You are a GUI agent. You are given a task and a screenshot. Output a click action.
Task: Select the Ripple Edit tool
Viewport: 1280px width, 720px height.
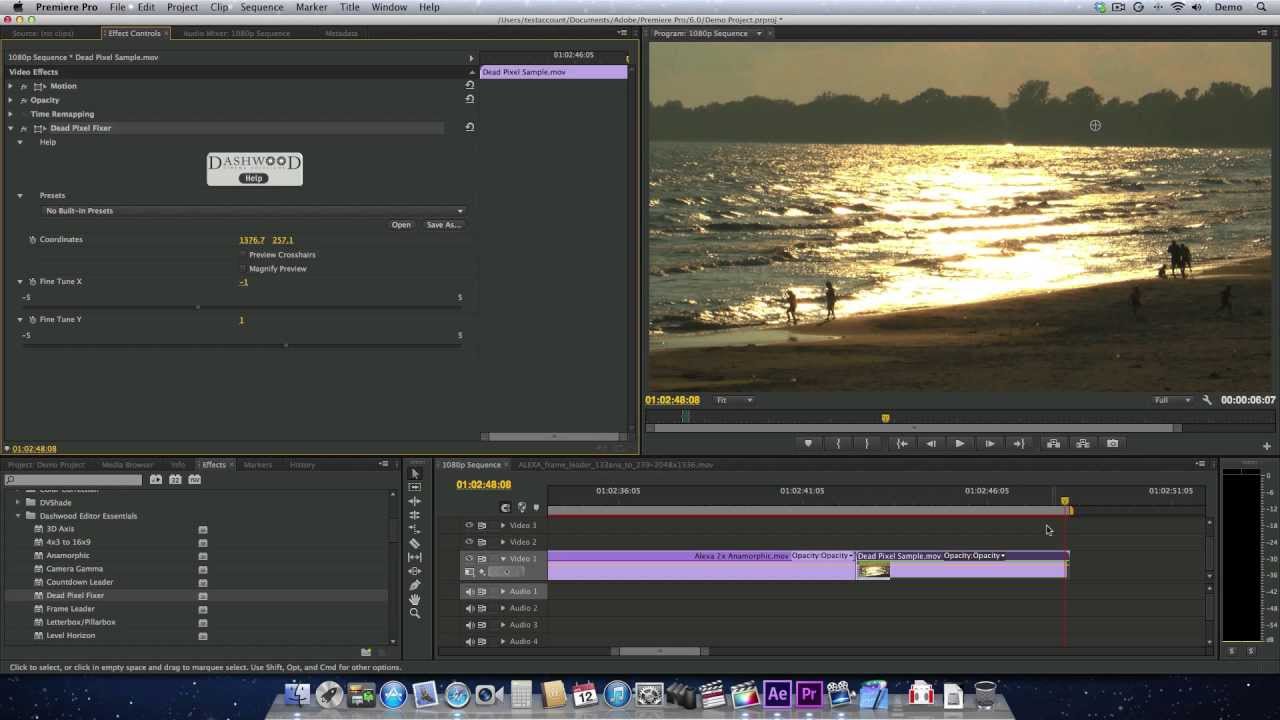click(415, 501)
